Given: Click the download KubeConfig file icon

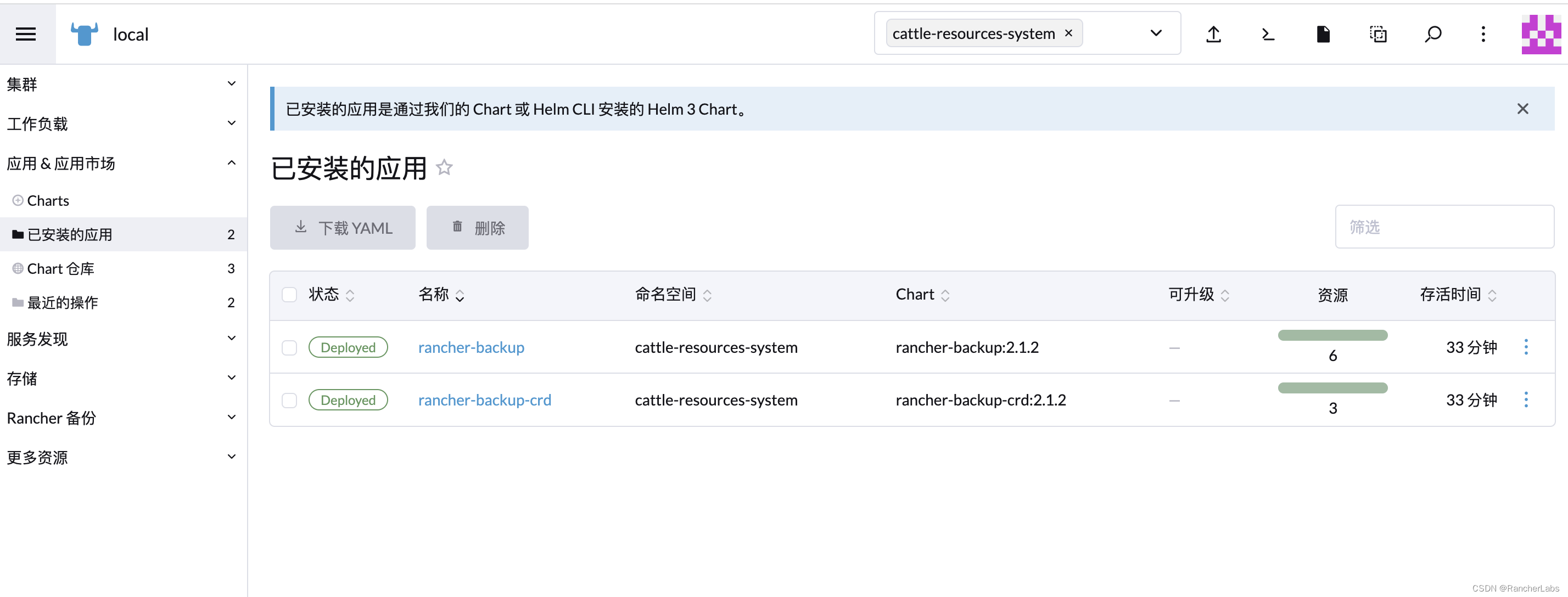Looking at the screenshot, I should (1323, 34).
